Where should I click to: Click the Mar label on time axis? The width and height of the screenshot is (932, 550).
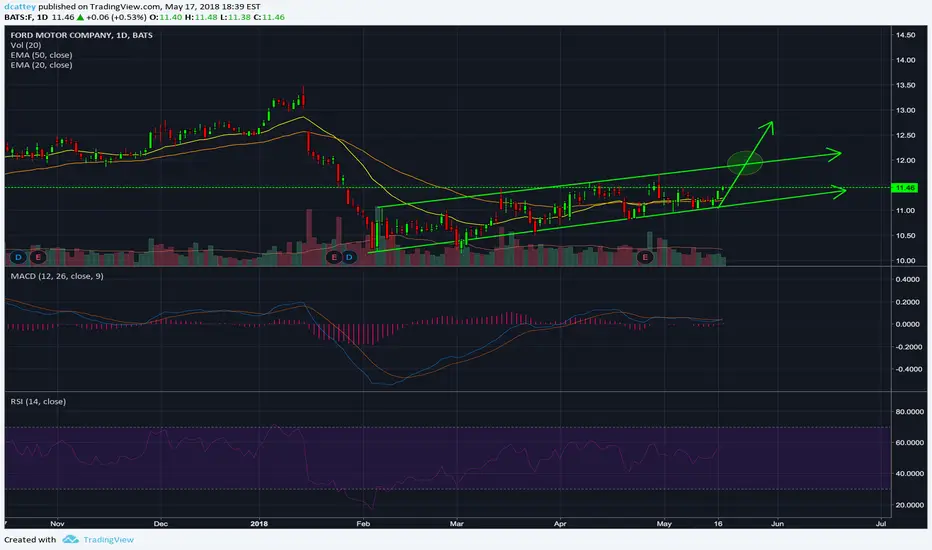[456, 524]
